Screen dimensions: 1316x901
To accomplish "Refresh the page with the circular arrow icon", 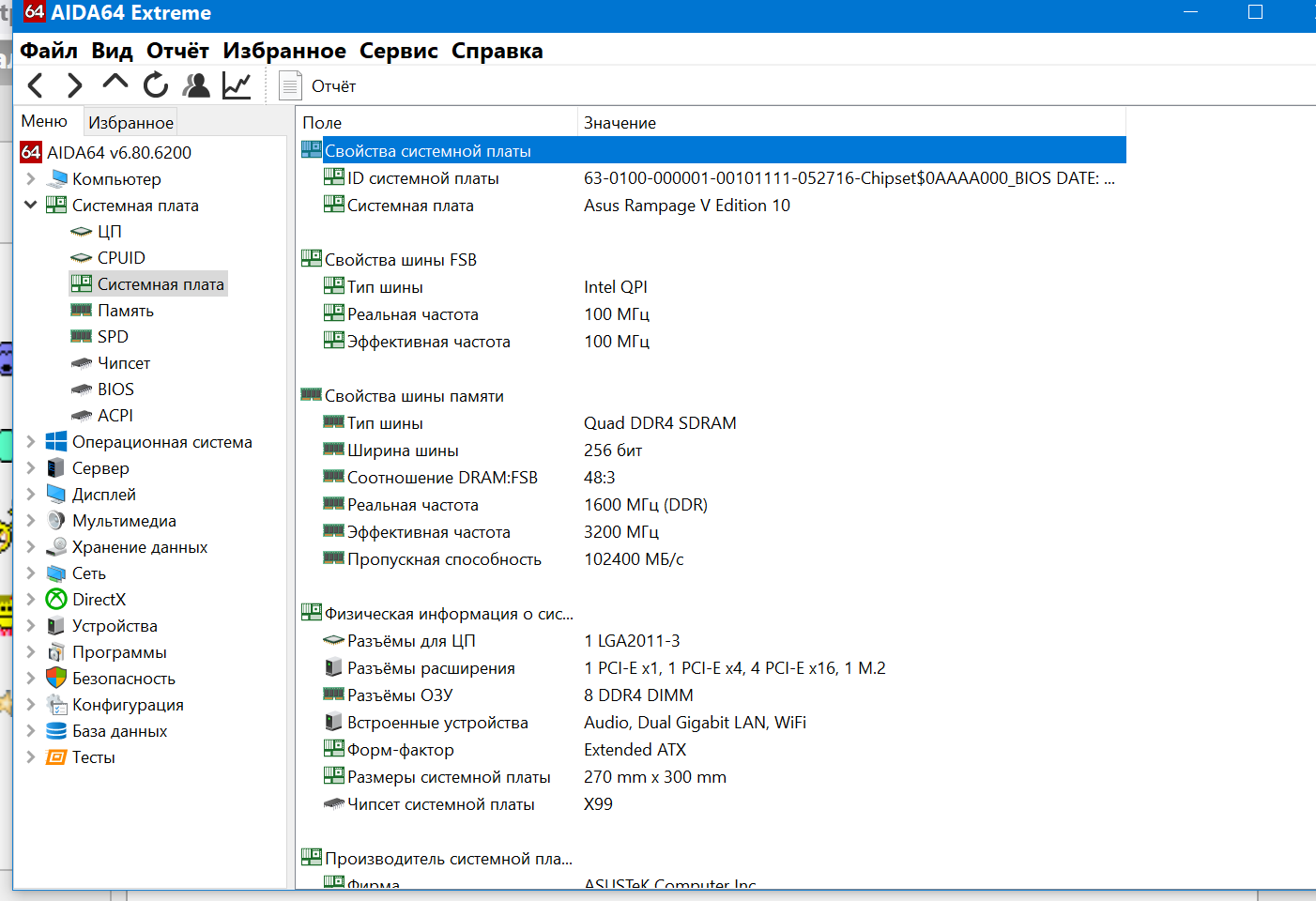I will 156,85.
